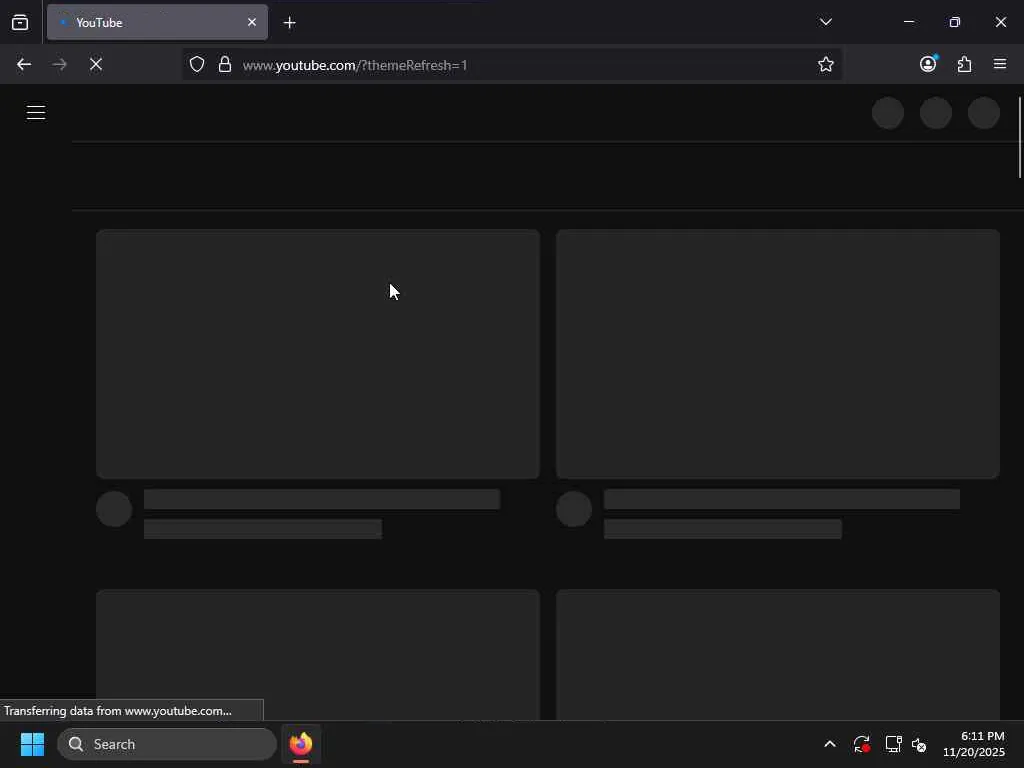Image resolution: width=1024 pixels, height=768 pixels.
Task: Stop loading the page
Action: coord(96,64)
